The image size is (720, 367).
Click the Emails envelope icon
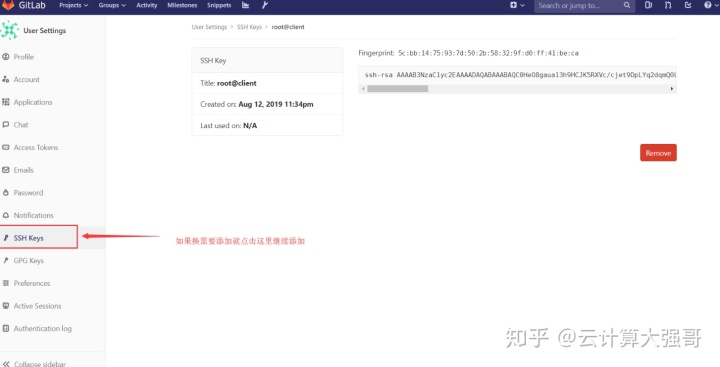[6, 170]
